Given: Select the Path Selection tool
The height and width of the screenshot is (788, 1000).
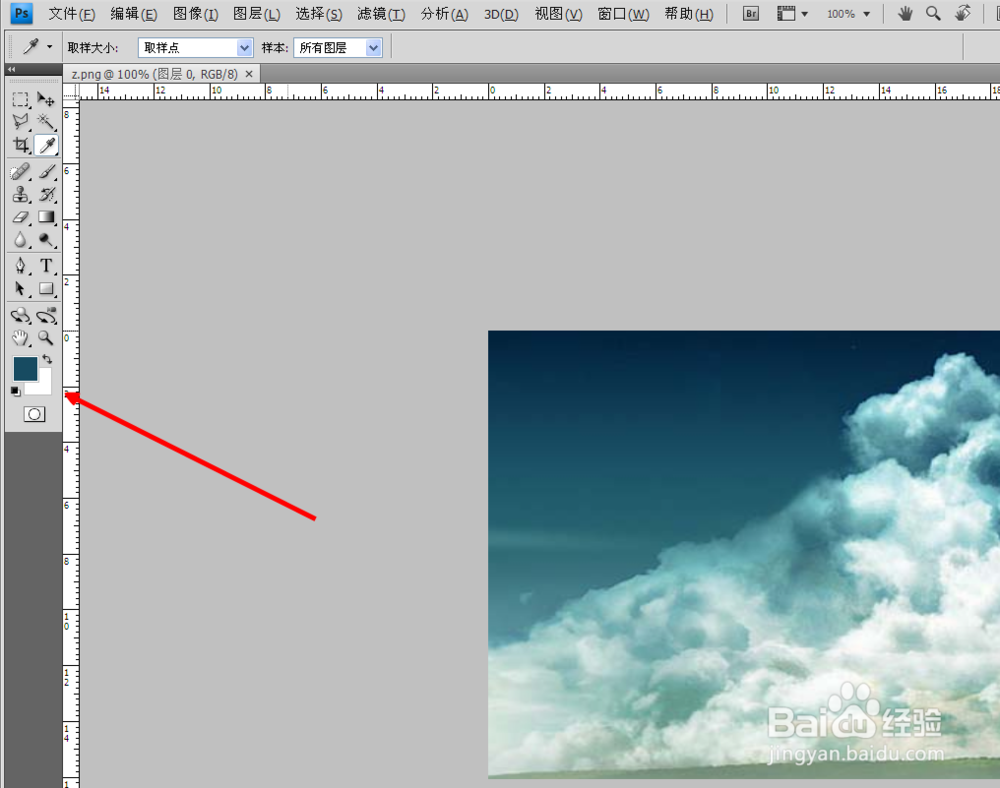Looking at the screenshot, I should tap(20, 289).
